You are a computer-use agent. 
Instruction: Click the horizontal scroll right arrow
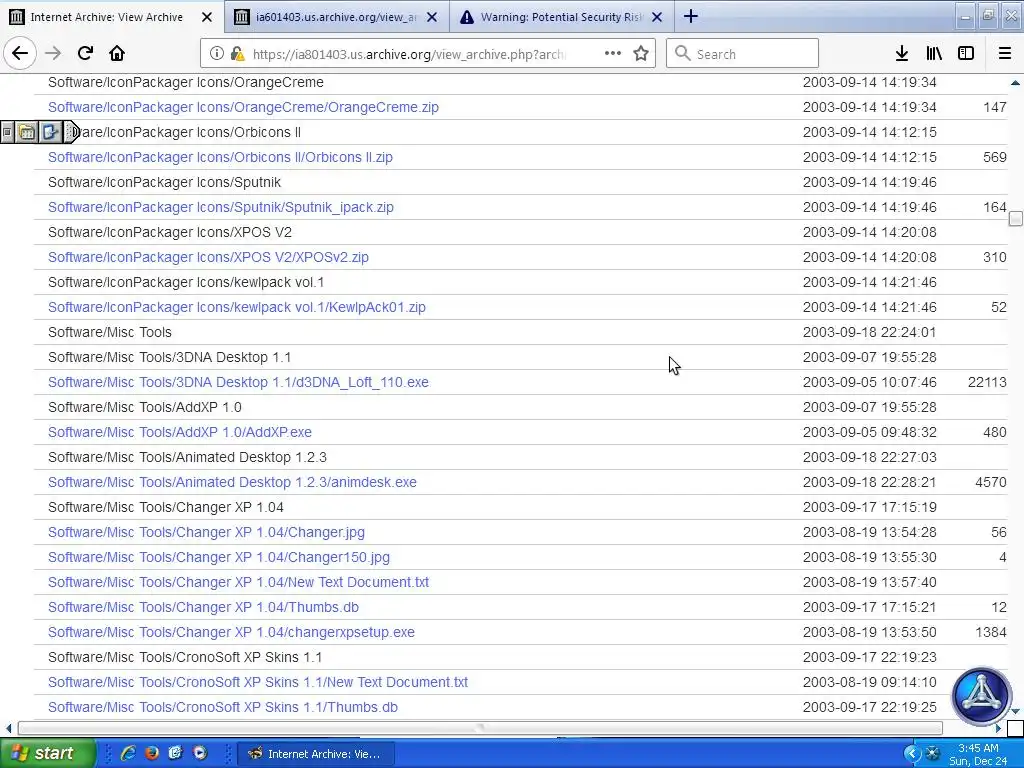[x=999, y=728]
